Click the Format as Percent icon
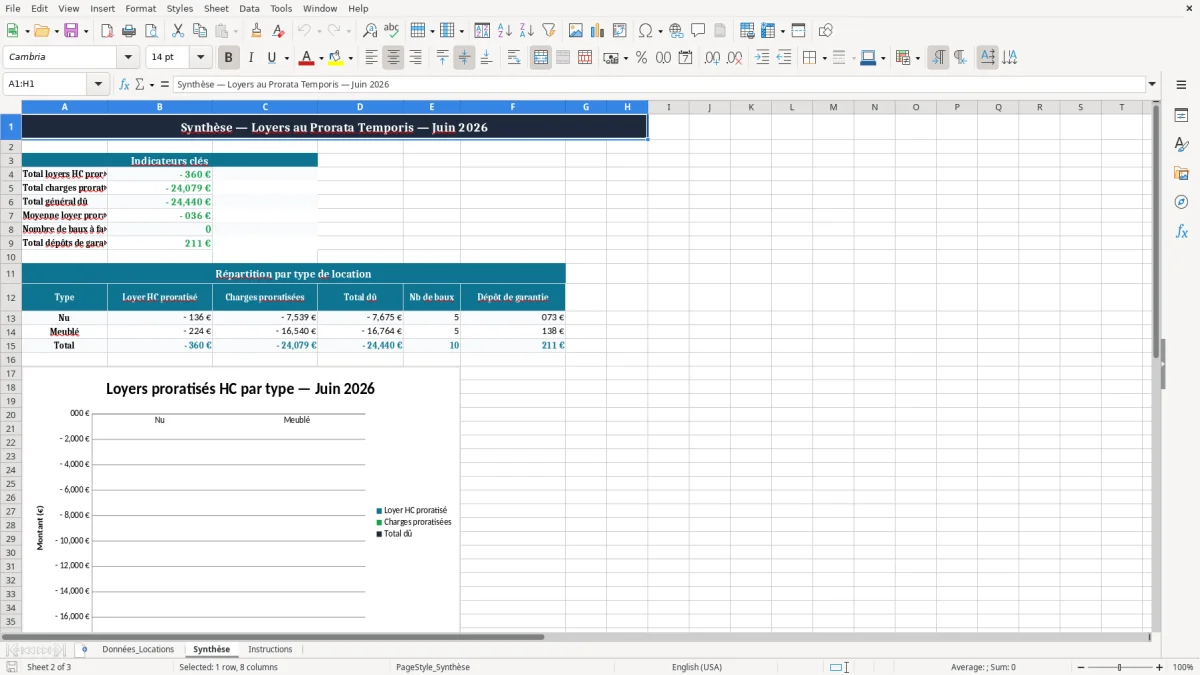Image resolution: width=1200 pixels, height=675 pixels. (x=641, y=58)
